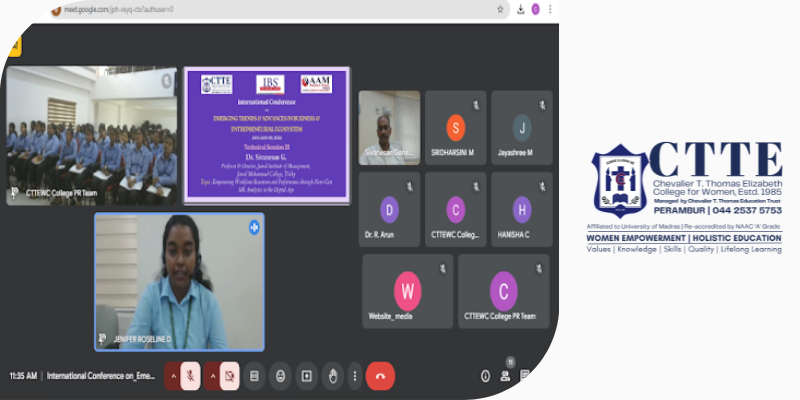The image size is (800, 400).
Task: Select SRIDHARSINI M participant tile
Action: tap(456, 128)
